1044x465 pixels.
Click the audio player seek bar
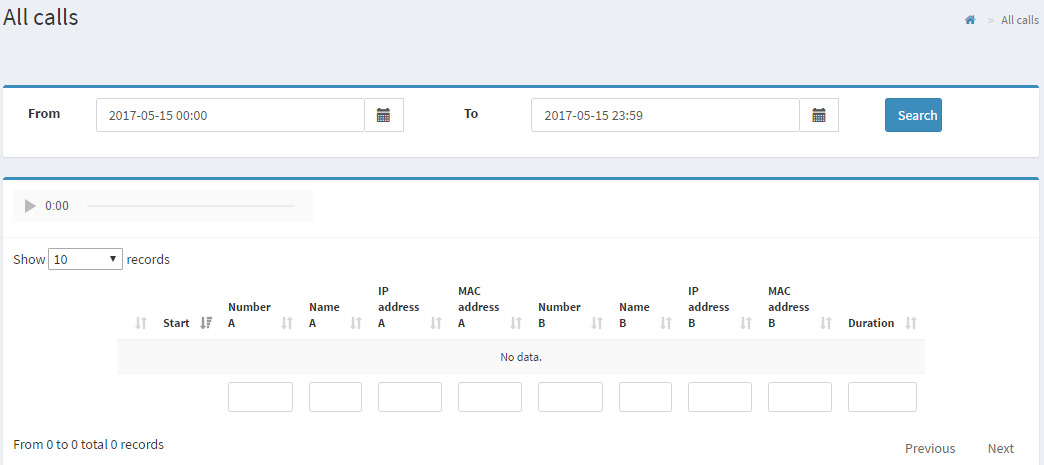(x=190, y=206)
